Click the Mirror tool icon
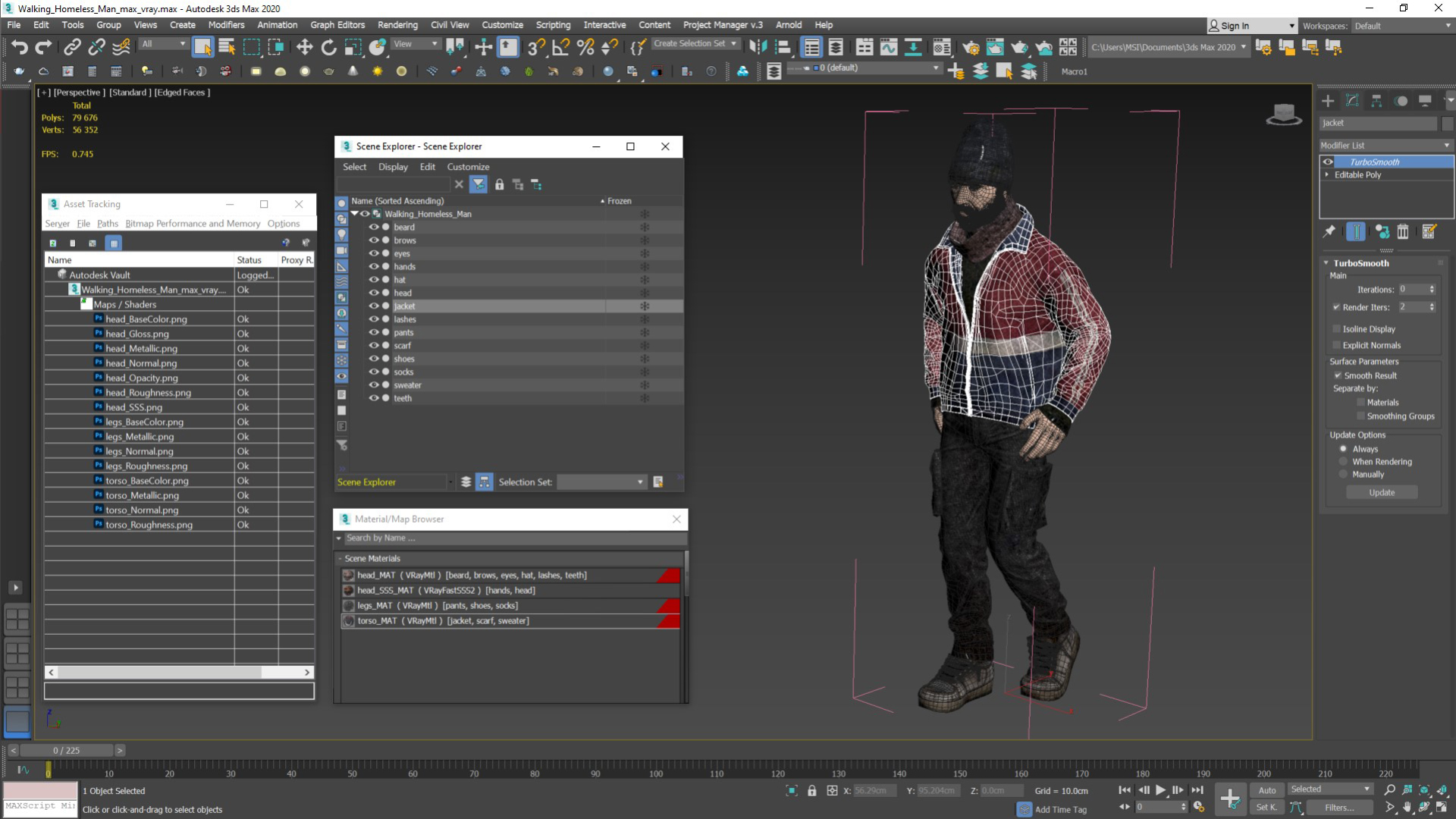The height and width of the screenshot is (819, 1456). tap(758, 47)
